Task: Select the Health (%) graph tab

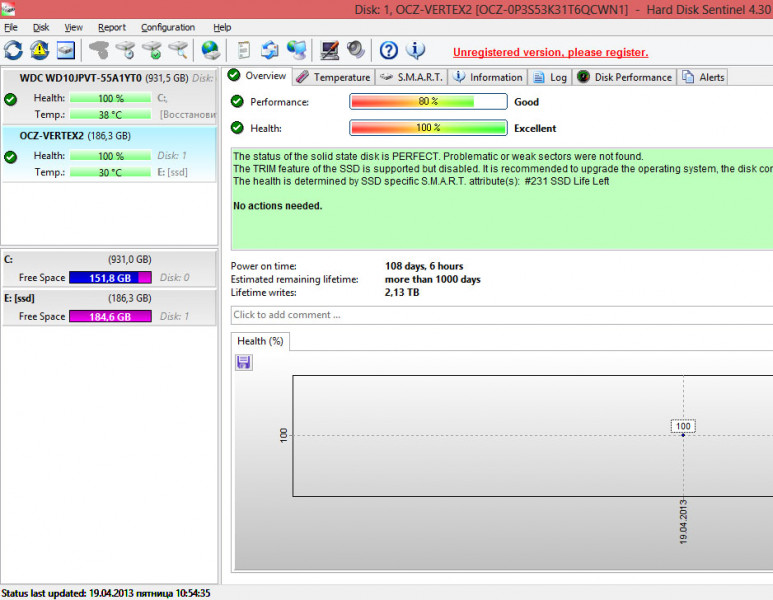Action: pos(260,341)
